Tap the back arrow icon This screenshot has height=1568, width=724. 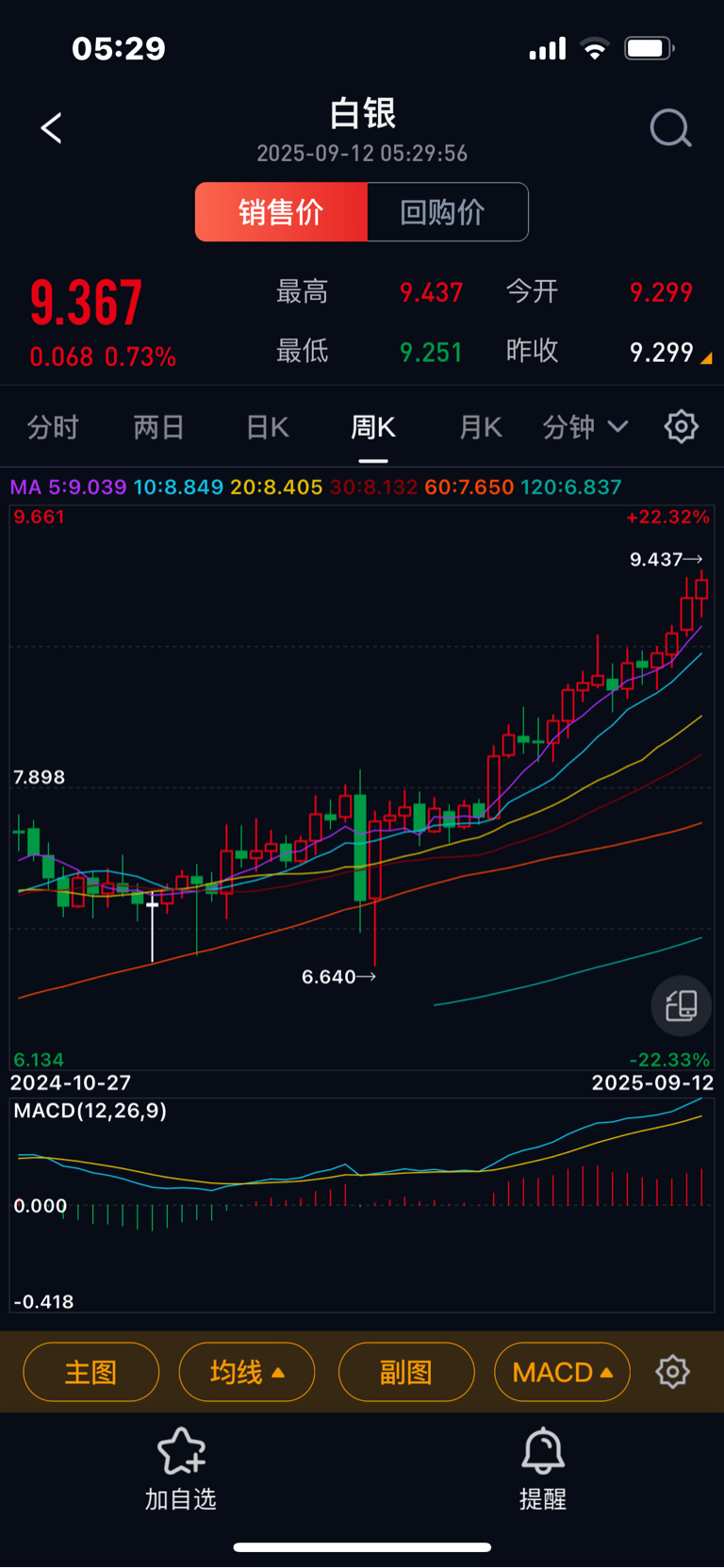pos(52,128)
